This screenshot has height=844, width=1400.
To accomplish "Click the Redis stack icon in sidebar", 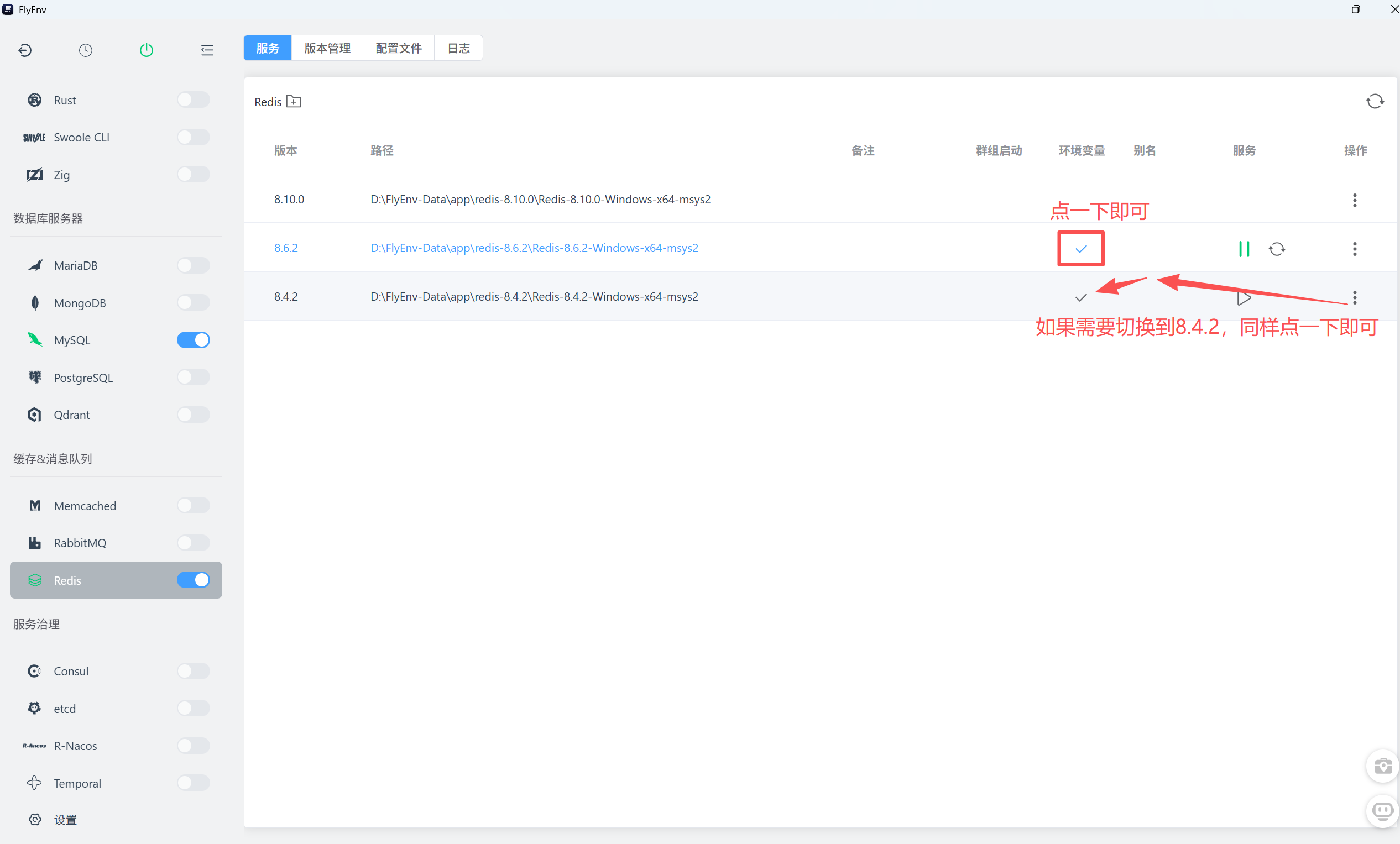I will (35, 580).
